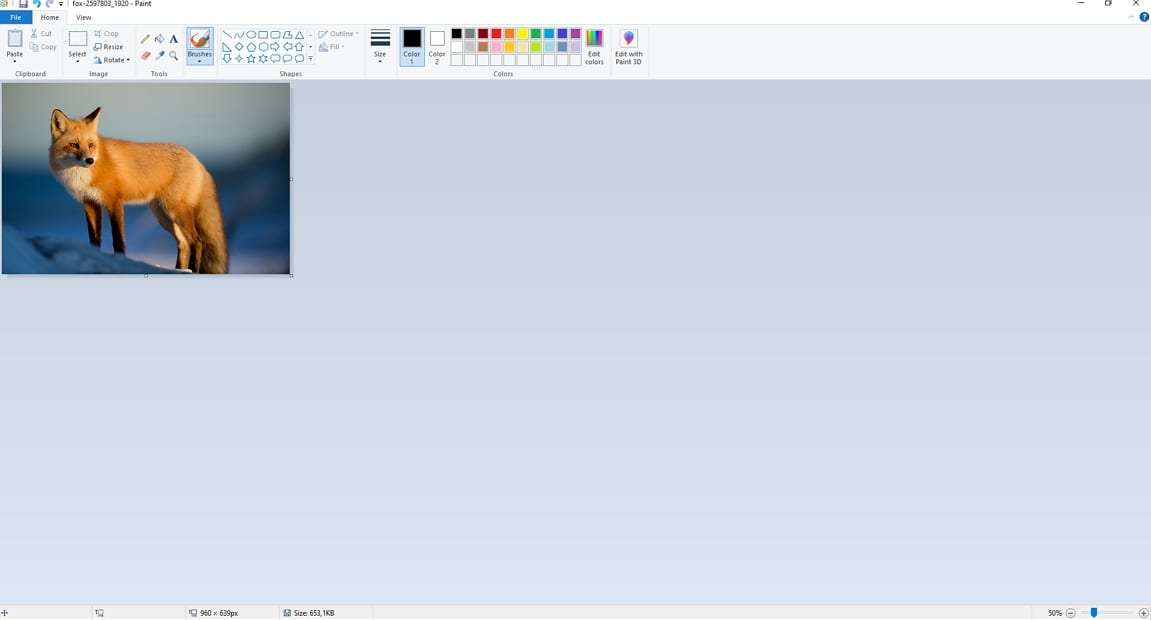Choose the red color swatch
Viewport: 1151px width, 620px height.
(496, 34)
